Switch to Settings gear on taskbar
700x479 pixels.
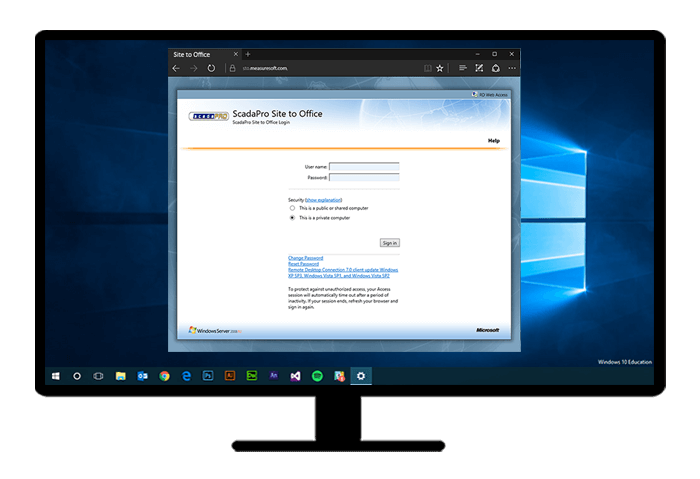coord(361,376)
